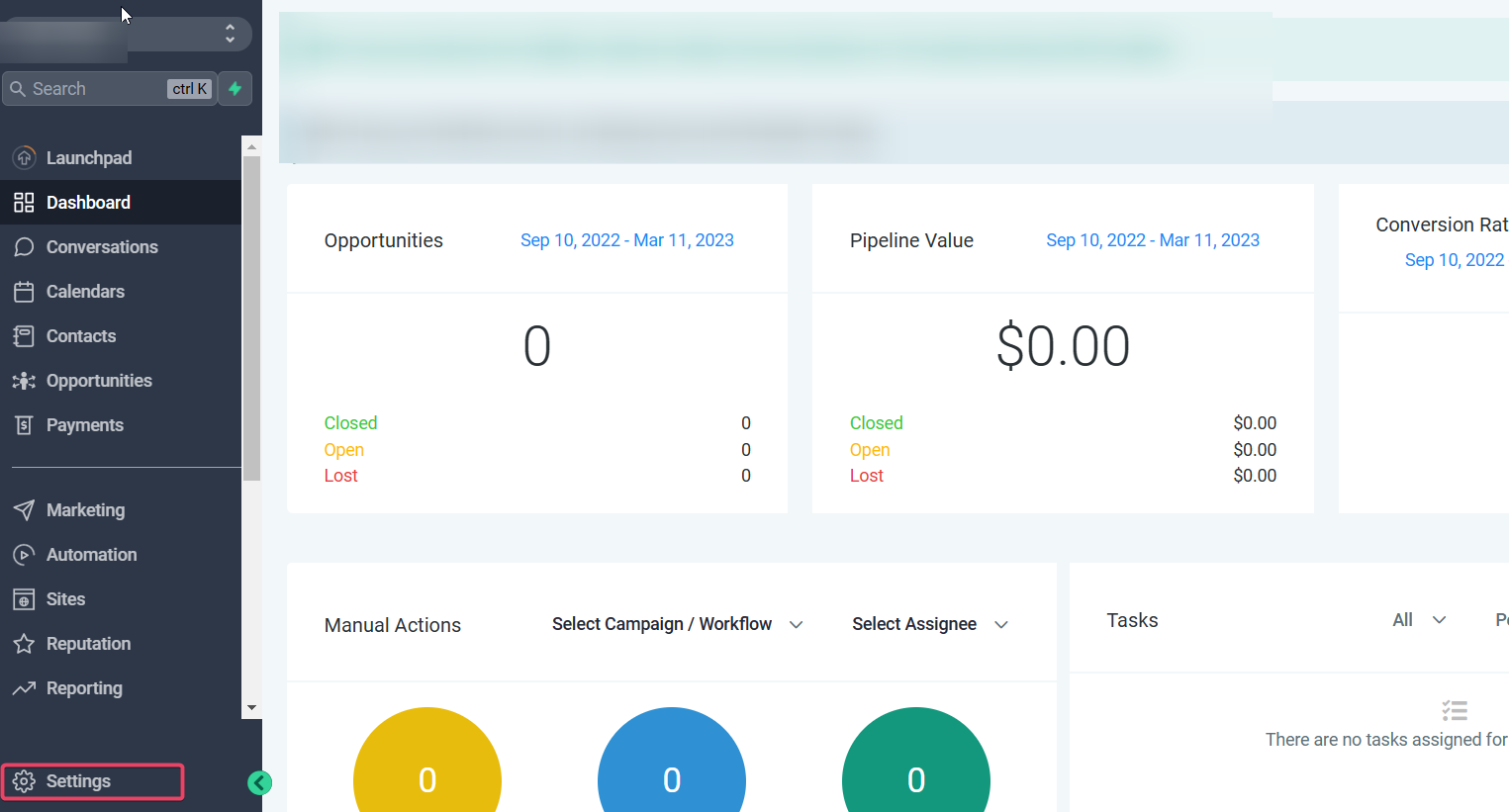1509x812 pixels.
Task: Click the empty tasks checklist icon
Action: (1455, 710)
